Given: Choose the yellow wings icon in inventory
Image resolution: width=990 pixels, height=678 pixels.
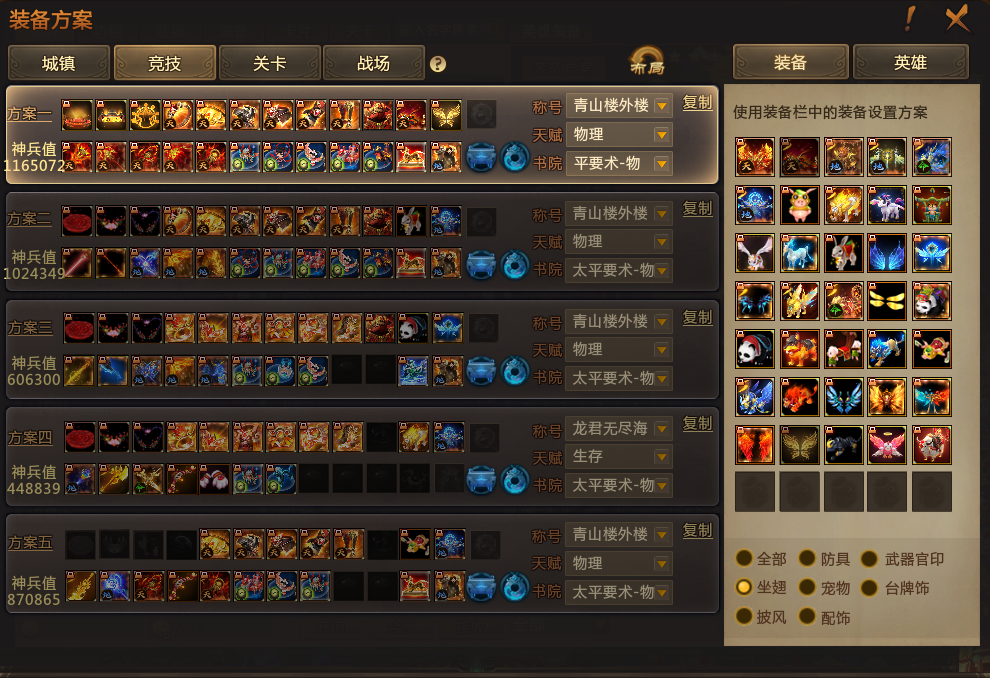Looking at the screenshot, I should pos(887,301).
